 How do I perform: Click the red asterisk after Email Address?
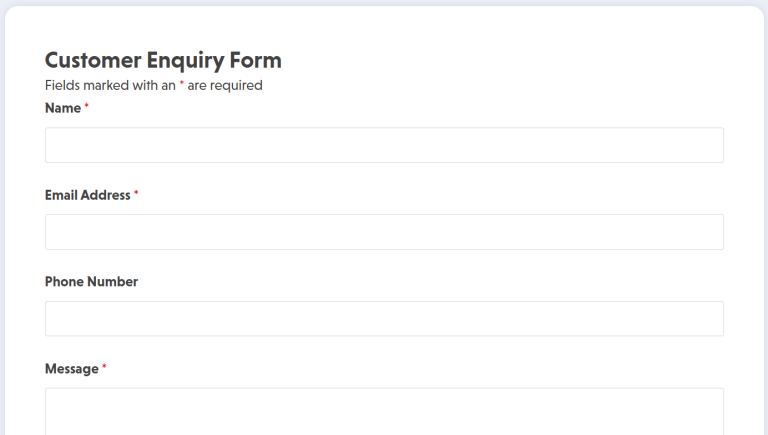pos(136,193)
